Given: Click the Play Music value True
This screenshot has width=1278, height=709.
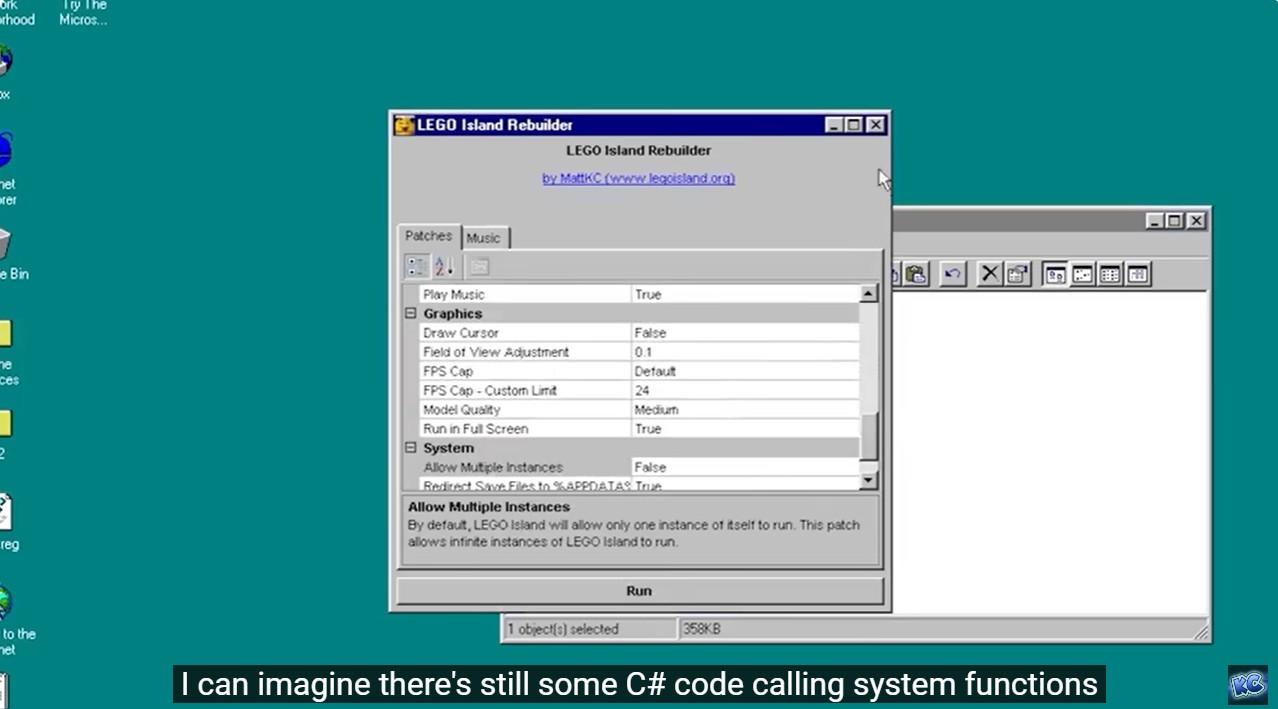Looking at the screenshot, I should [648, 295].
